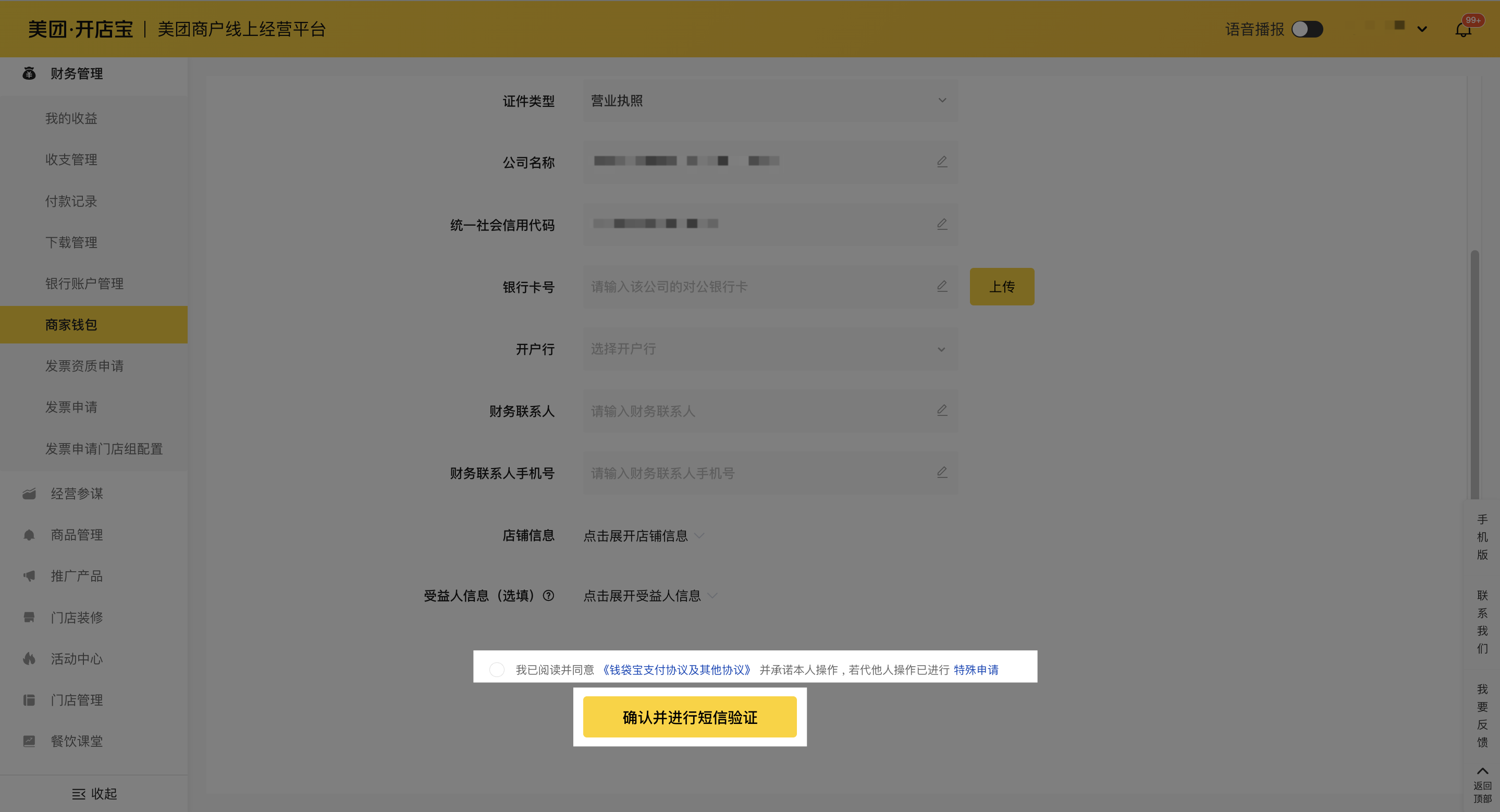Viewport: 1500px width, 812px height.
Task: Open the 证件类型 dropdown
Action: tap(770, 101)
